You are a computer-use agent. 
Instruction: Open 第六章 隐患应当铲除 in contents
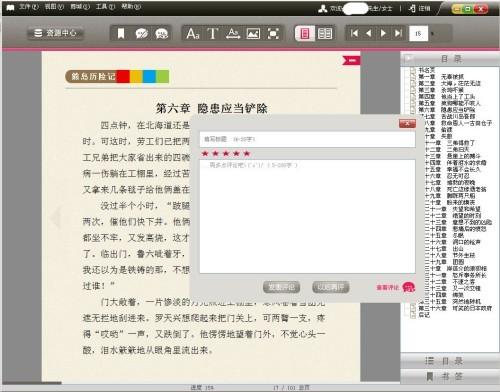tap(447, 110)
